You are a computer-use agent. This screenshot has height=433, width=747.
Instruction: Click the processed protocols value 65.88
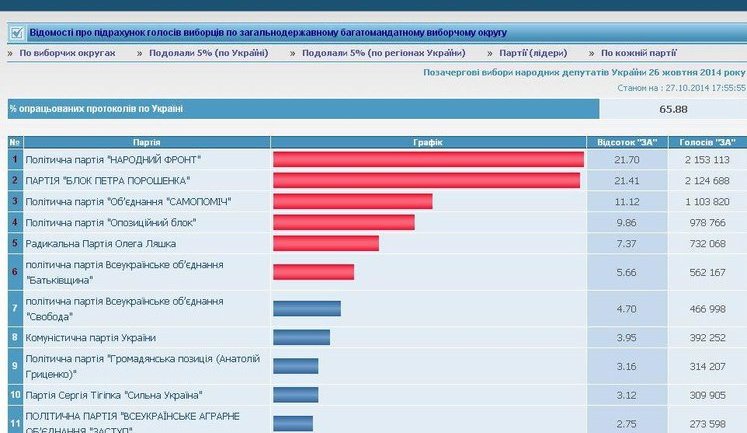click(673, 109)
